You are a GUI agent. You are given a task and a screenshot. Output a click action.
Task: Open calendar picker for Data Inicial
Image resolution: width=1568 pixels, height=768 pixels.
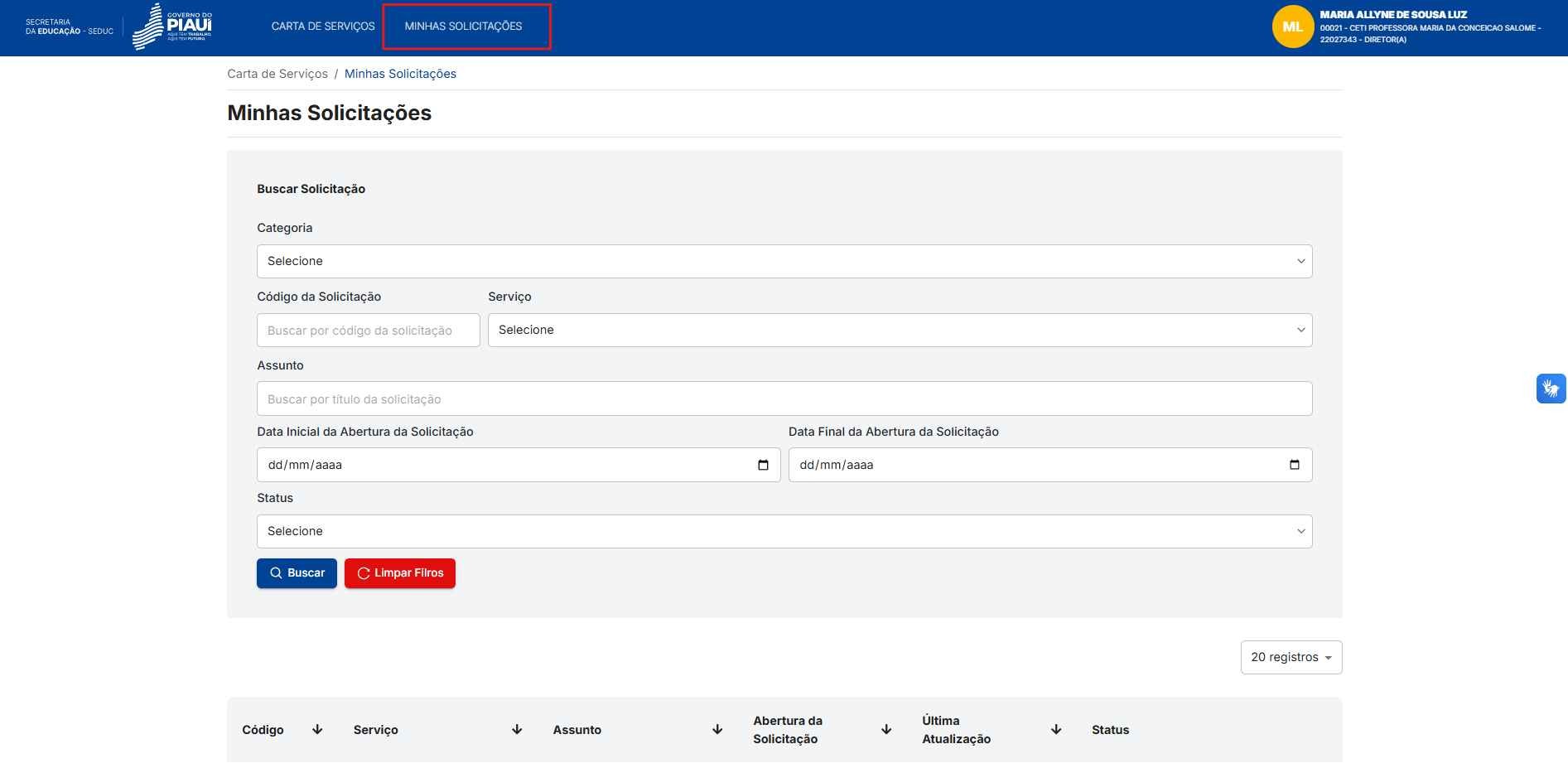(763, 465)
